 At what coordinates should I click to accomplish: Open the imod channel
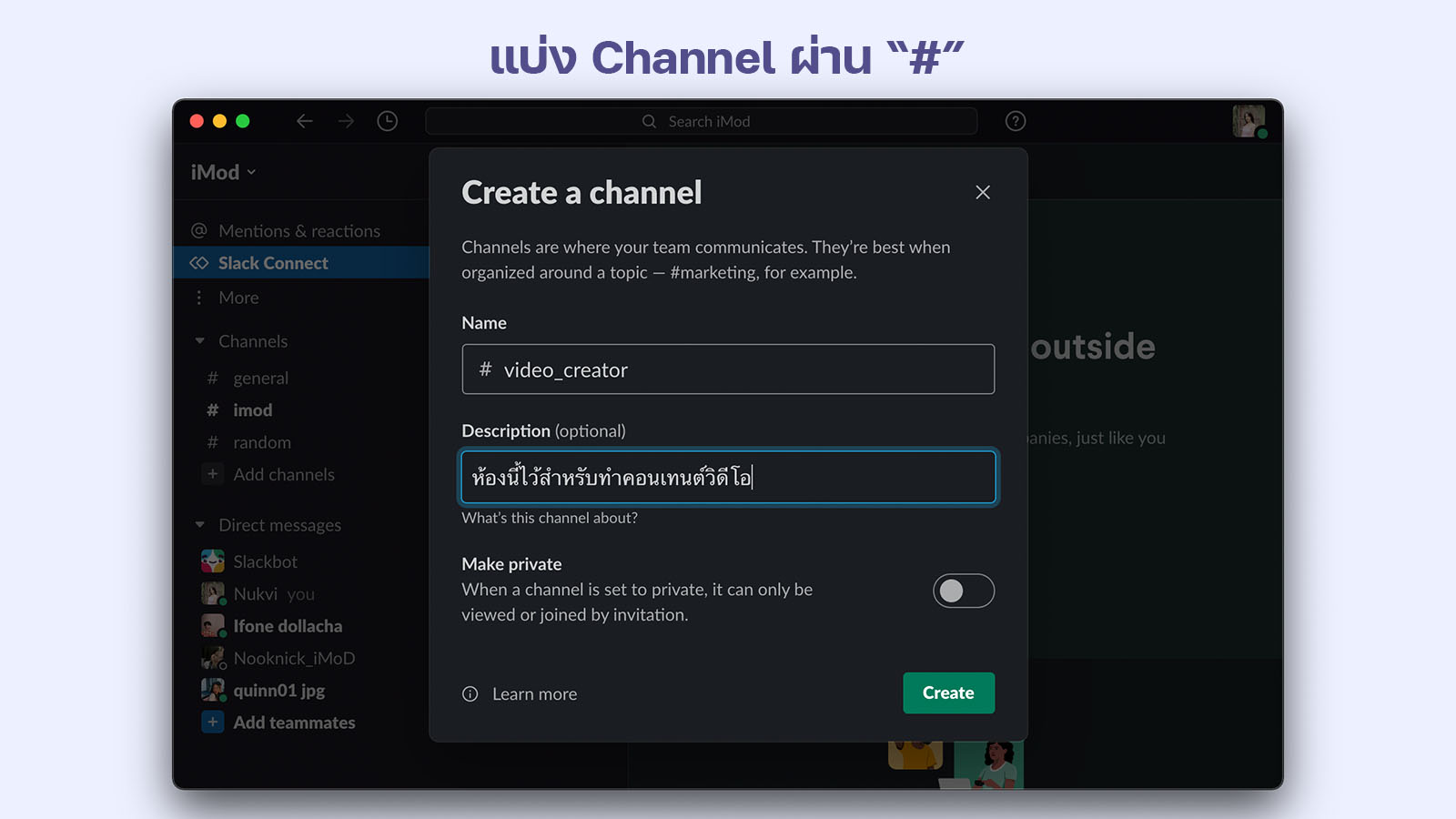(x=252, y=410)
